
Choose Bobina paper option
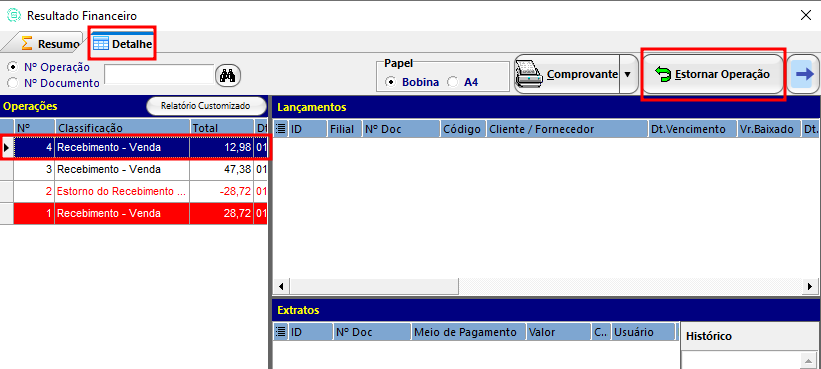pos(390,82)
